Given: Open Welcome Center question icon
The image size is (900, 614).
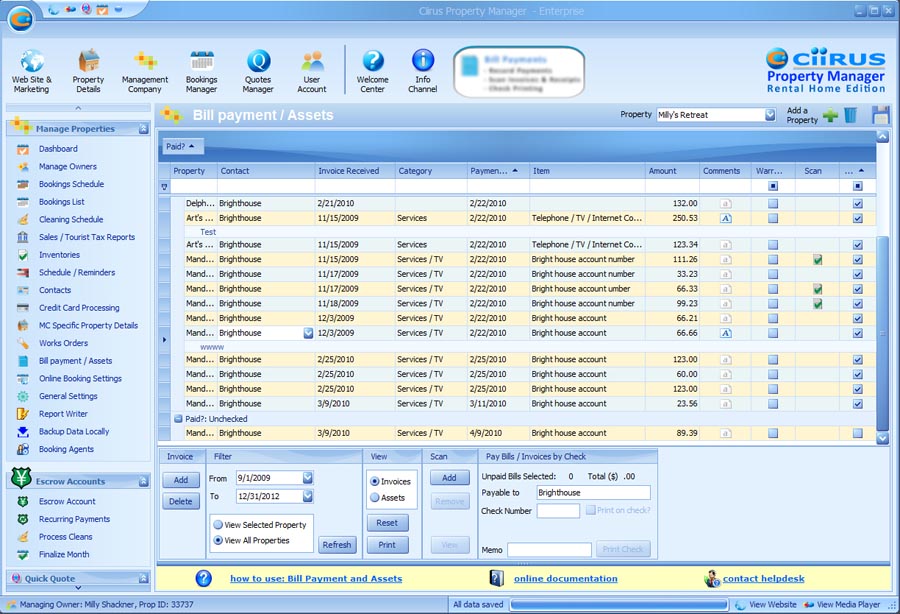Looking at the screenshot, I should (373, 72).
